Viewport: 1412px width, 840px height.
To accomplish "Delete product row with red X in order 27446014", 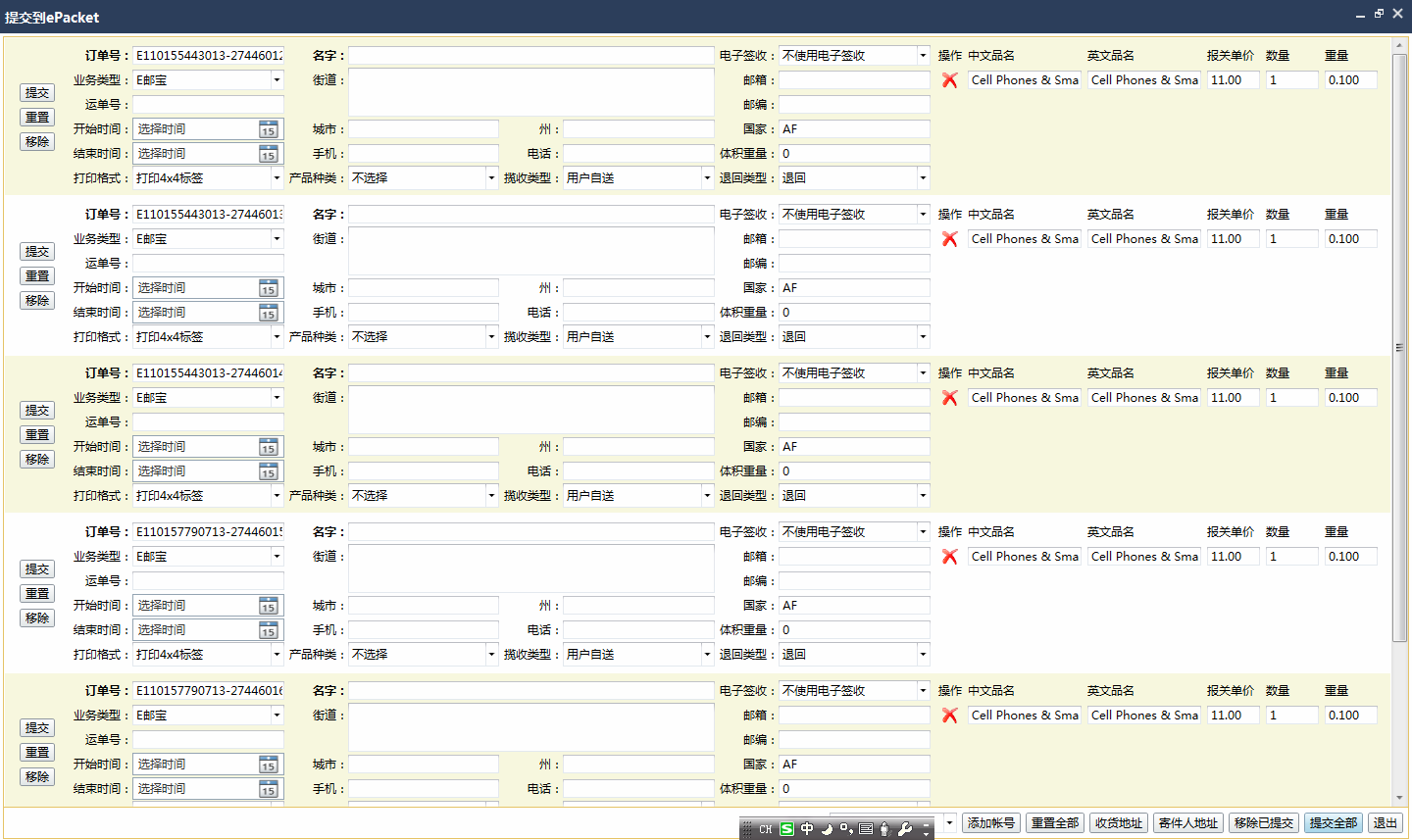I will pyautogui.click(x=949, y=398).
